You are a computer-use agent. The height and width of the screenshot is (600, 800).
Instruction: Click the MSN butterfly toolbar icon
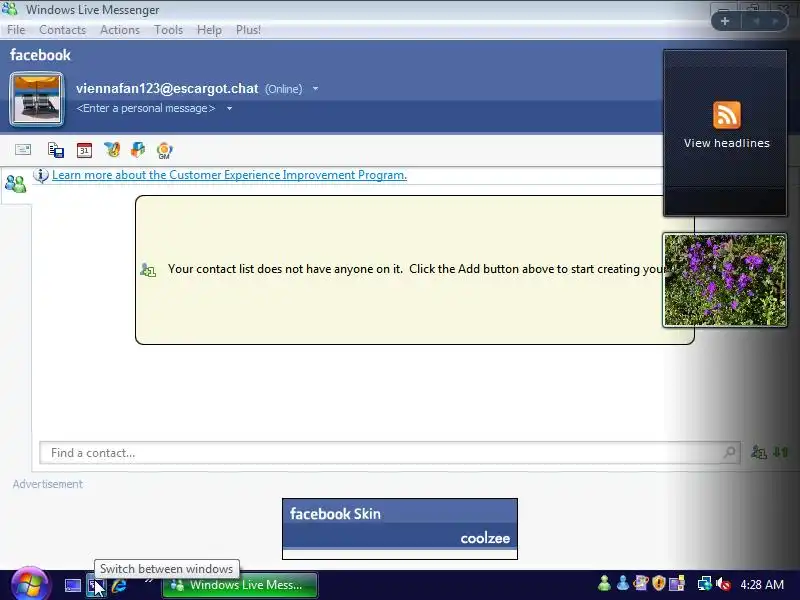(x=112, y=149)
